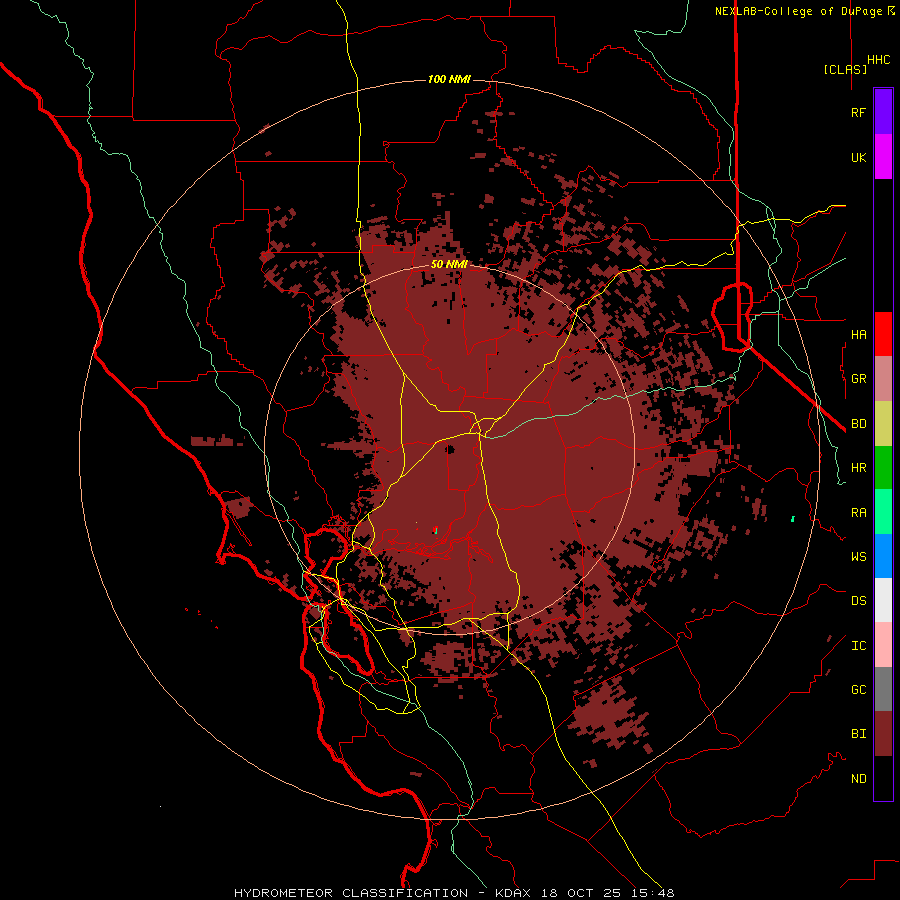The image size is (900, 900).
Task: Click the 15:48 timestamp
Action: coord(651,893)
